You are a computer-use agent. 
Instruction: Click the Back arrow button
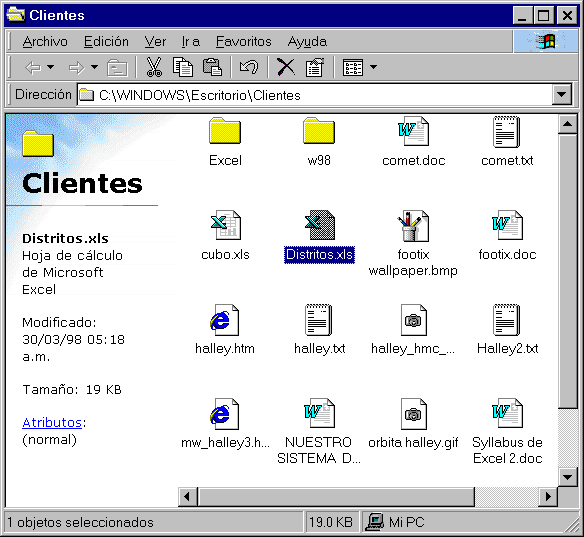pyautogui.click(x=34, y=68)
